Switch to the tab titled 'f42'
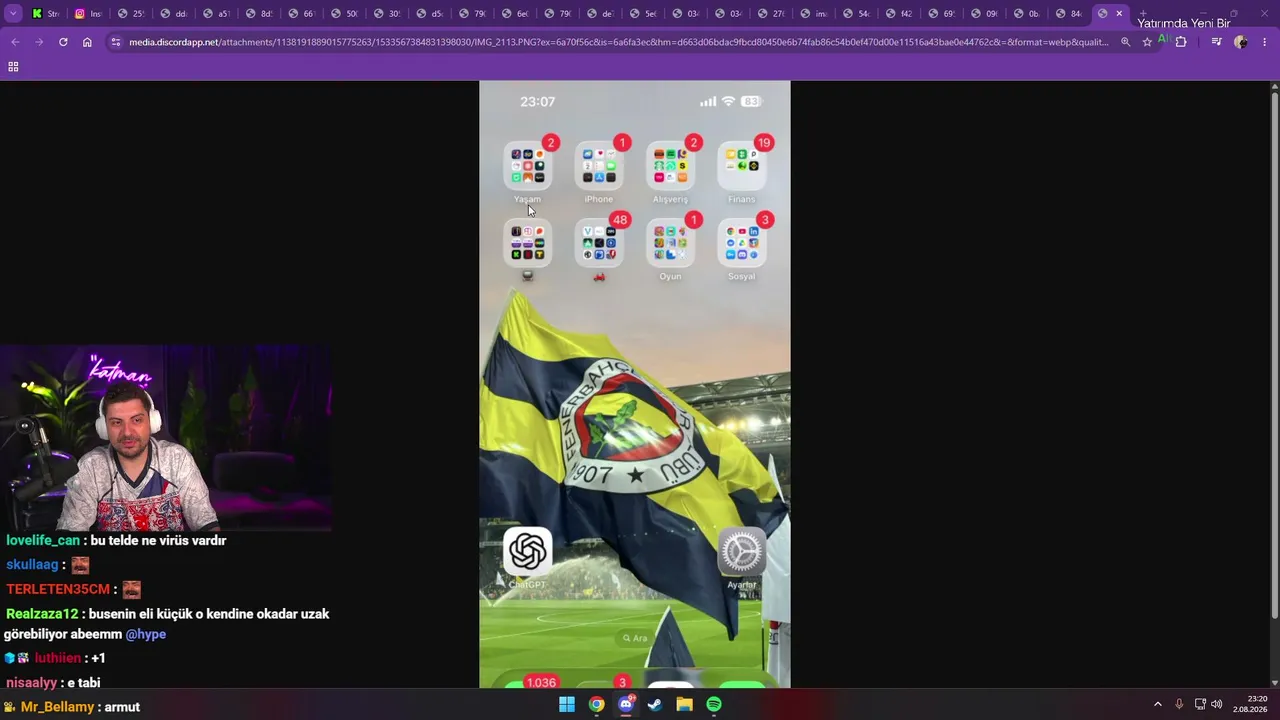Image resolution: width=1280 pixels, height=720 pixels. tap(898, 14)
